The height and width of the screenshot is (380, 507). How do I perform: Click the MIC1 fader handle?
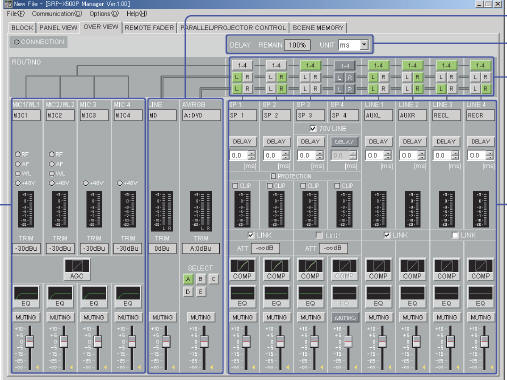click(30, 342)
